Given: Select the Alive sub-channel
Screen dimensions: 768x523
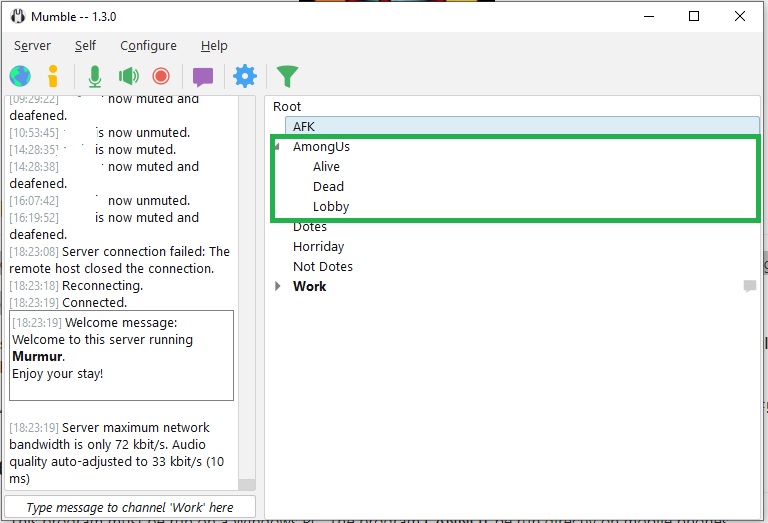Looking at the screenshot, I should point(326,166).
